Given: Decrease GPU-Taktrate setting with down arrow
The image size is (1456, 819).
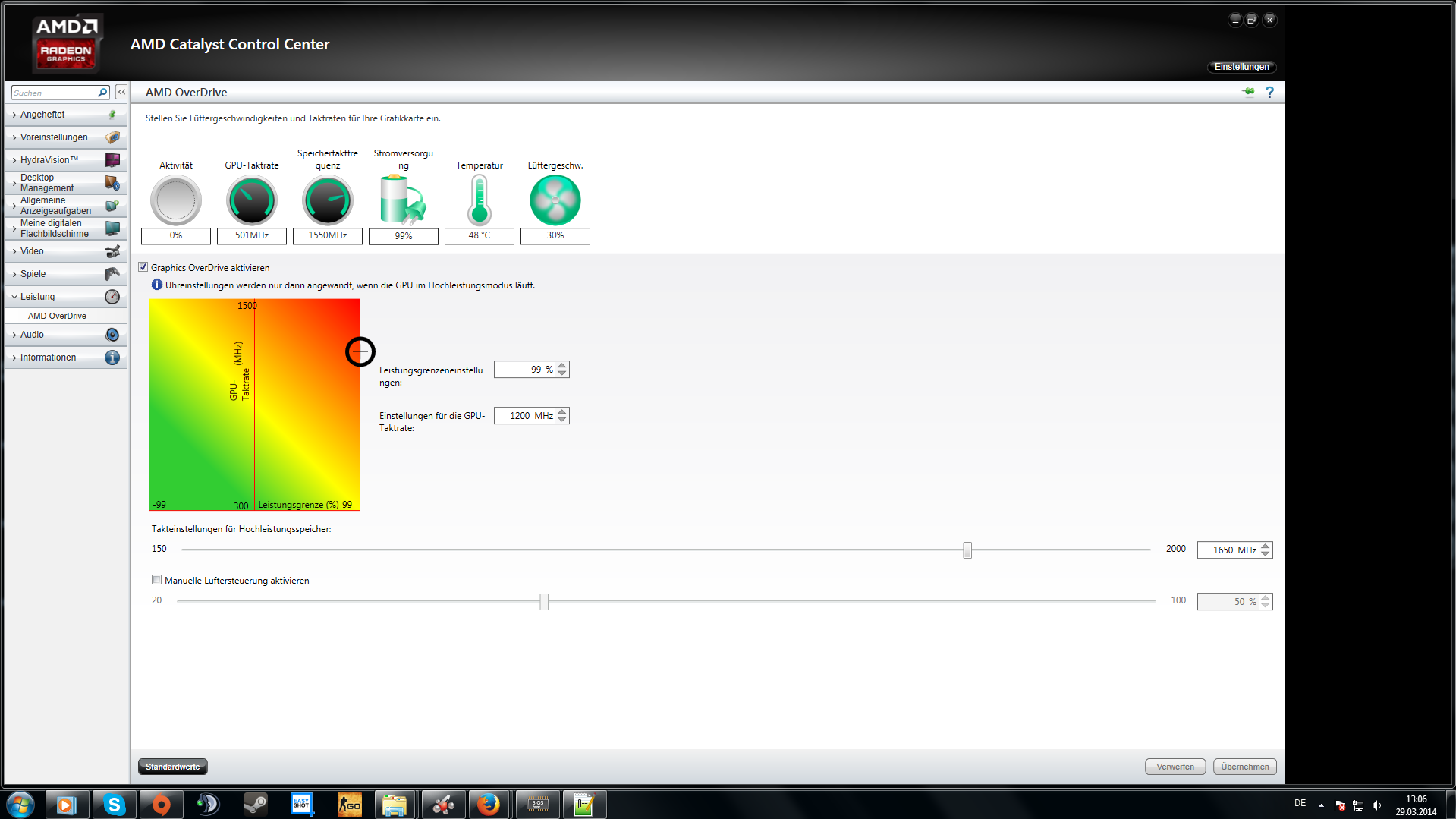Looking at the screenshot, I should click(x=562, y=420).
